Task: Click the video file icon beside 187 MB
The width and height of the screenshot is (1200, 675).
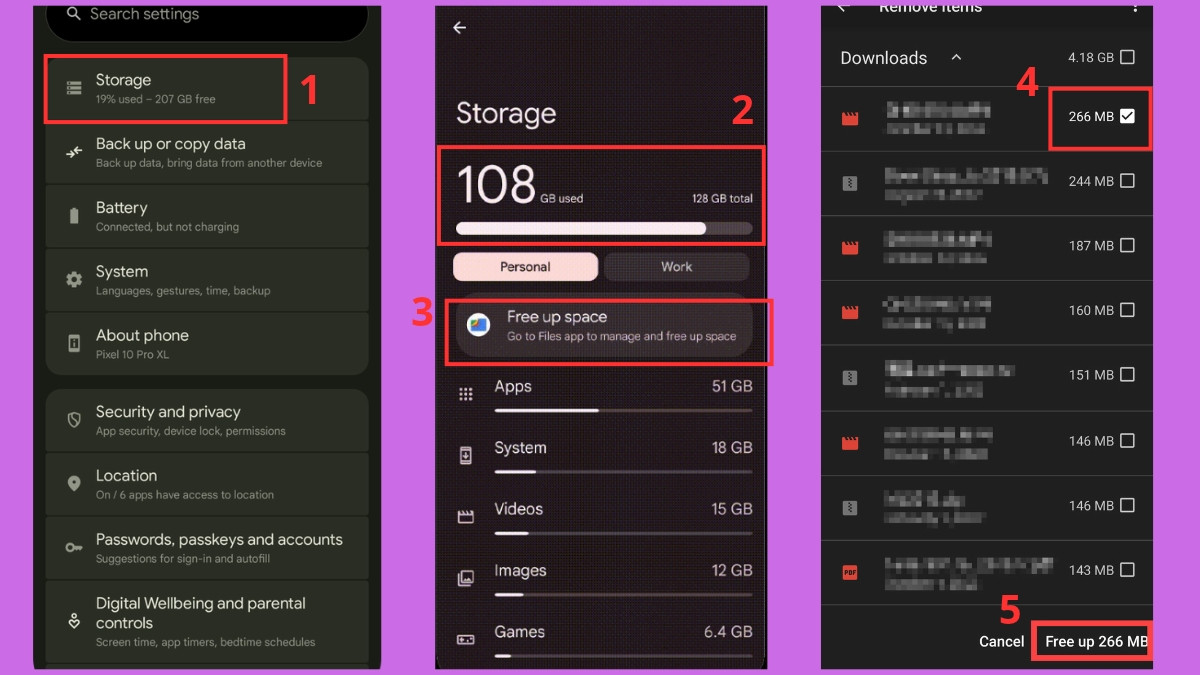Action: click(x=850, y=246)
